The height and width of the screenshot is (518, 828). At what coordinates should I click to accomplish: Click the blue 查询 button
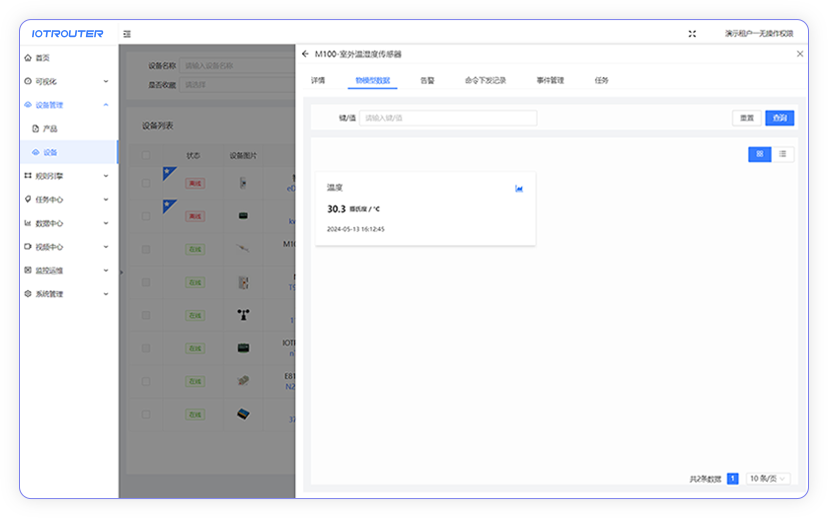point(779,118)
